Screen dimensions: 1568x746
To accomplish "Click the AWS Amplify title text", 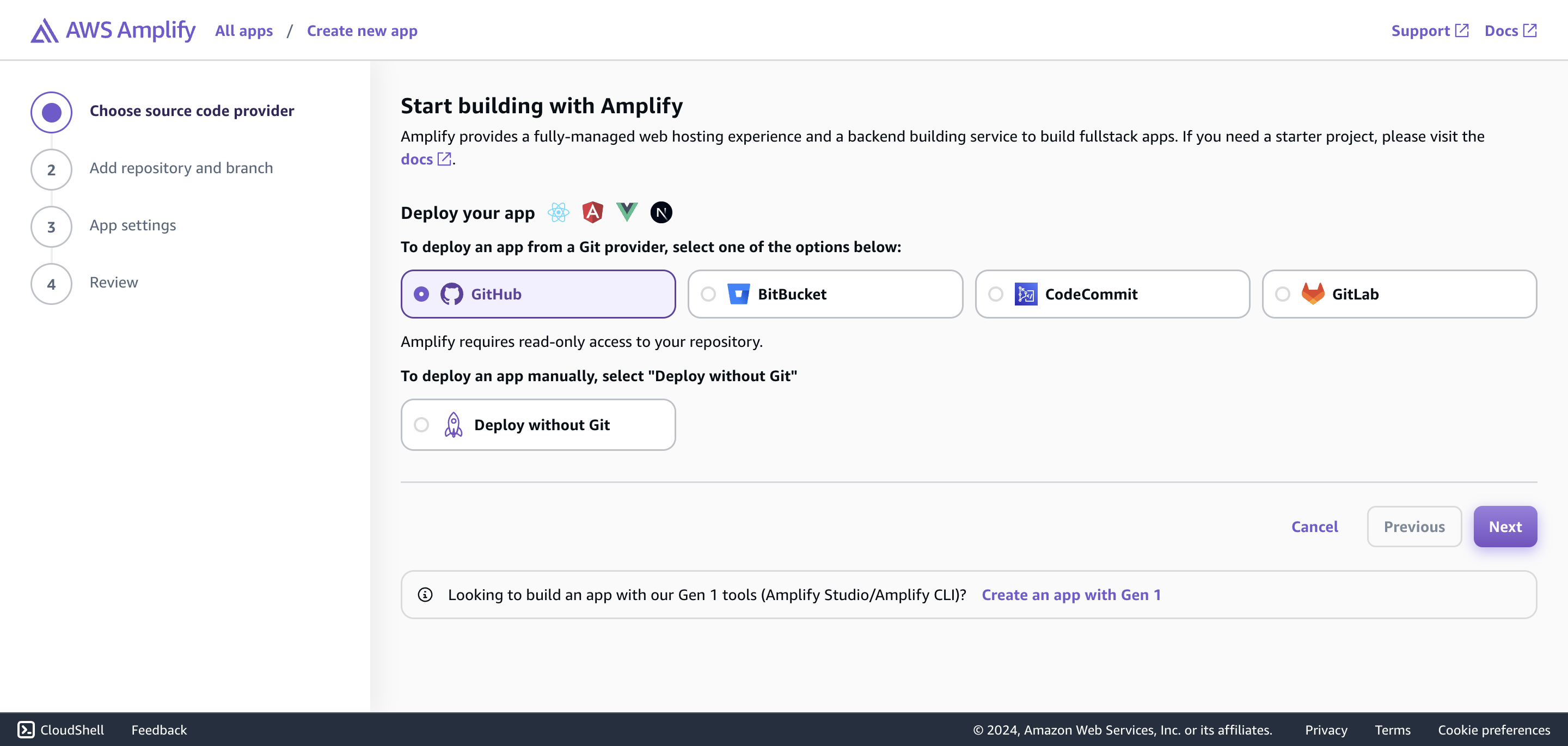I will click(131, 30).
